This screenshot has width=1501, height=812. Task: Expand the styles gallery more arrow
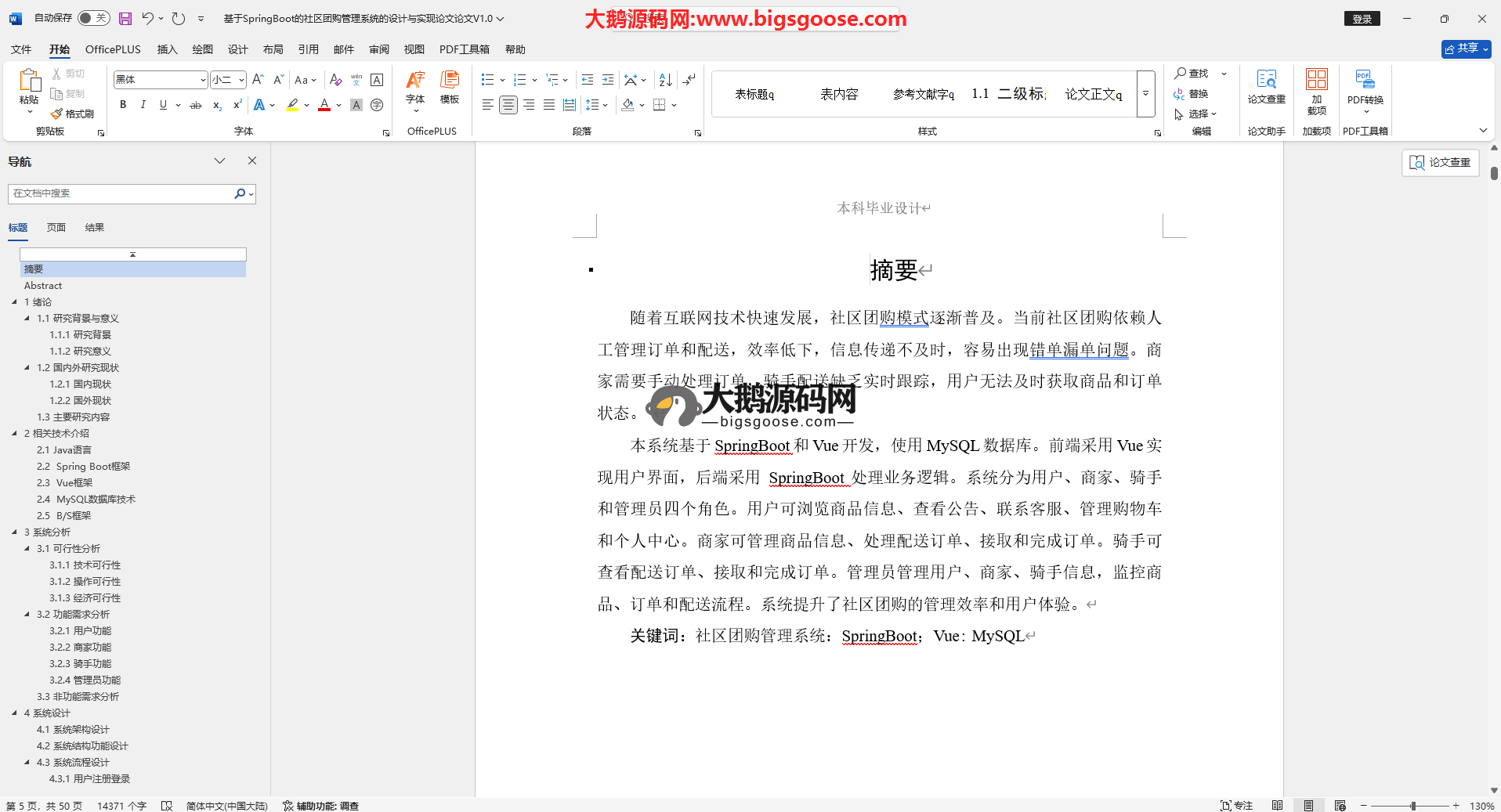[1145, 94]
